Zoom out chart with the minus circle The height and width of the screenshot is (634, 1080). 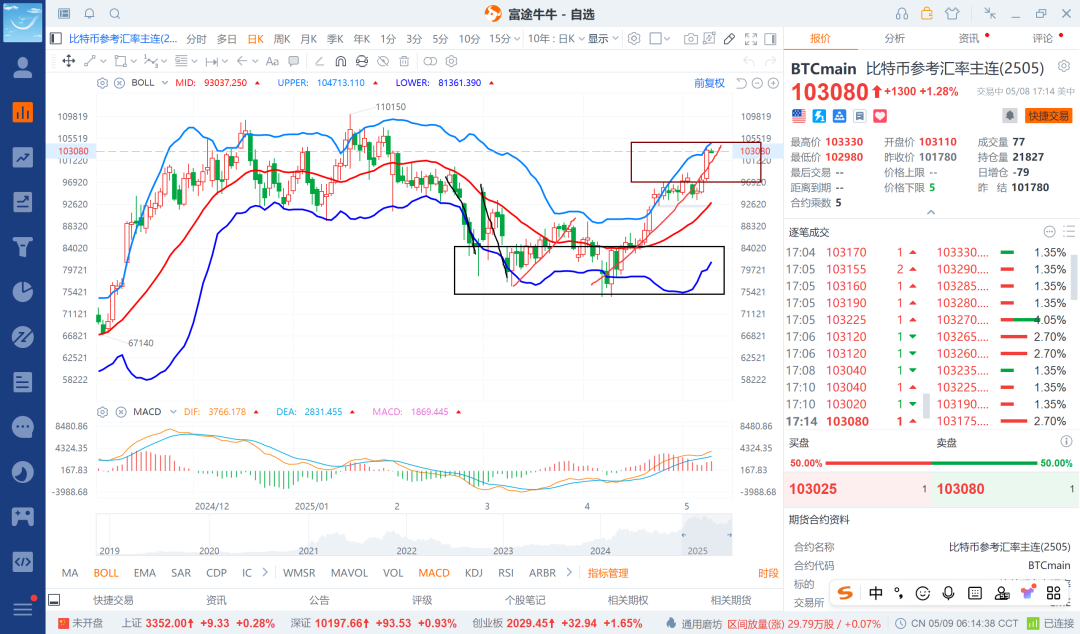coord(757,83)
